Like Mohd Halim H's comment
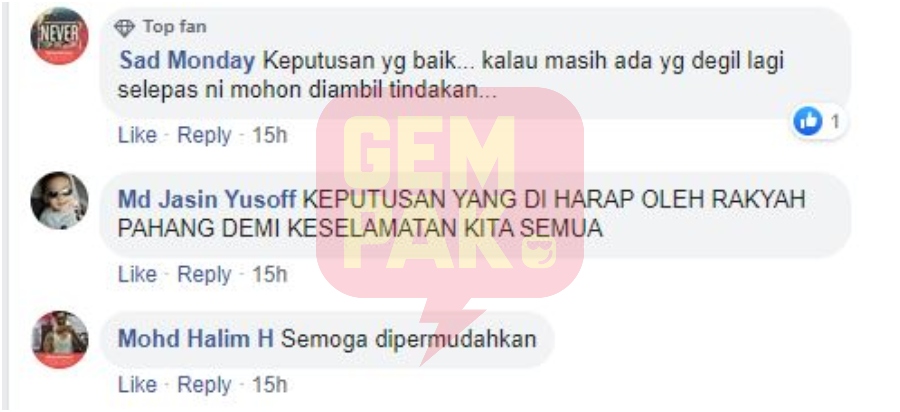This screenshot has height=412, width=900. pyautogui.click(x=137, y=384)
